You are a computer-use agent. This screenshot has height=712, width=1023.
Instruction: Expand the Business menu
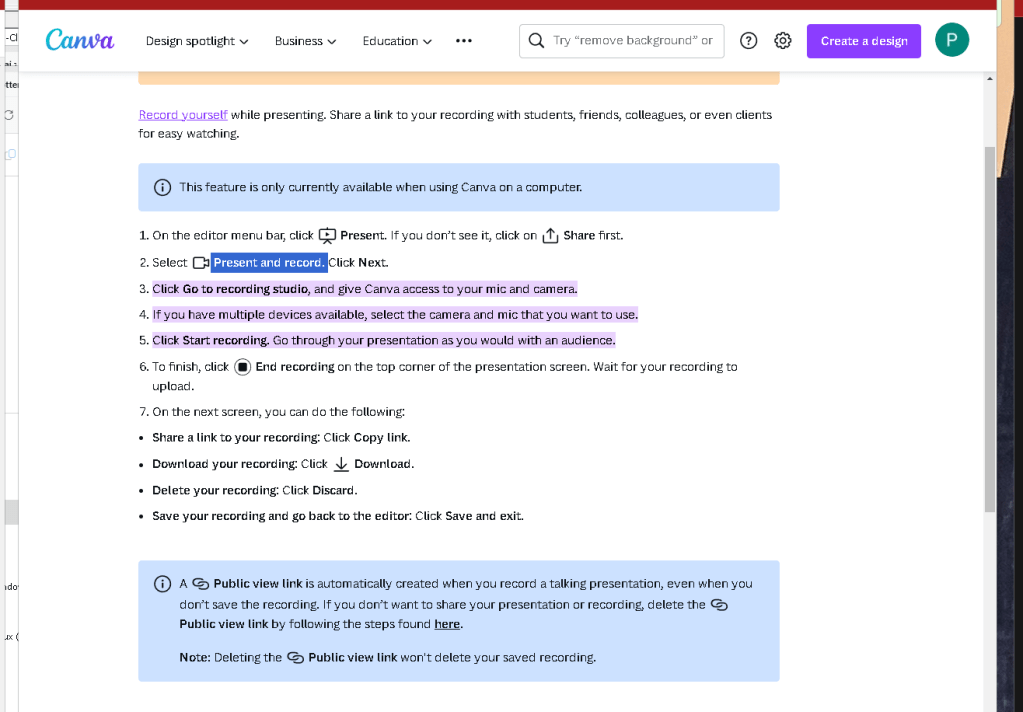point(305,40)
